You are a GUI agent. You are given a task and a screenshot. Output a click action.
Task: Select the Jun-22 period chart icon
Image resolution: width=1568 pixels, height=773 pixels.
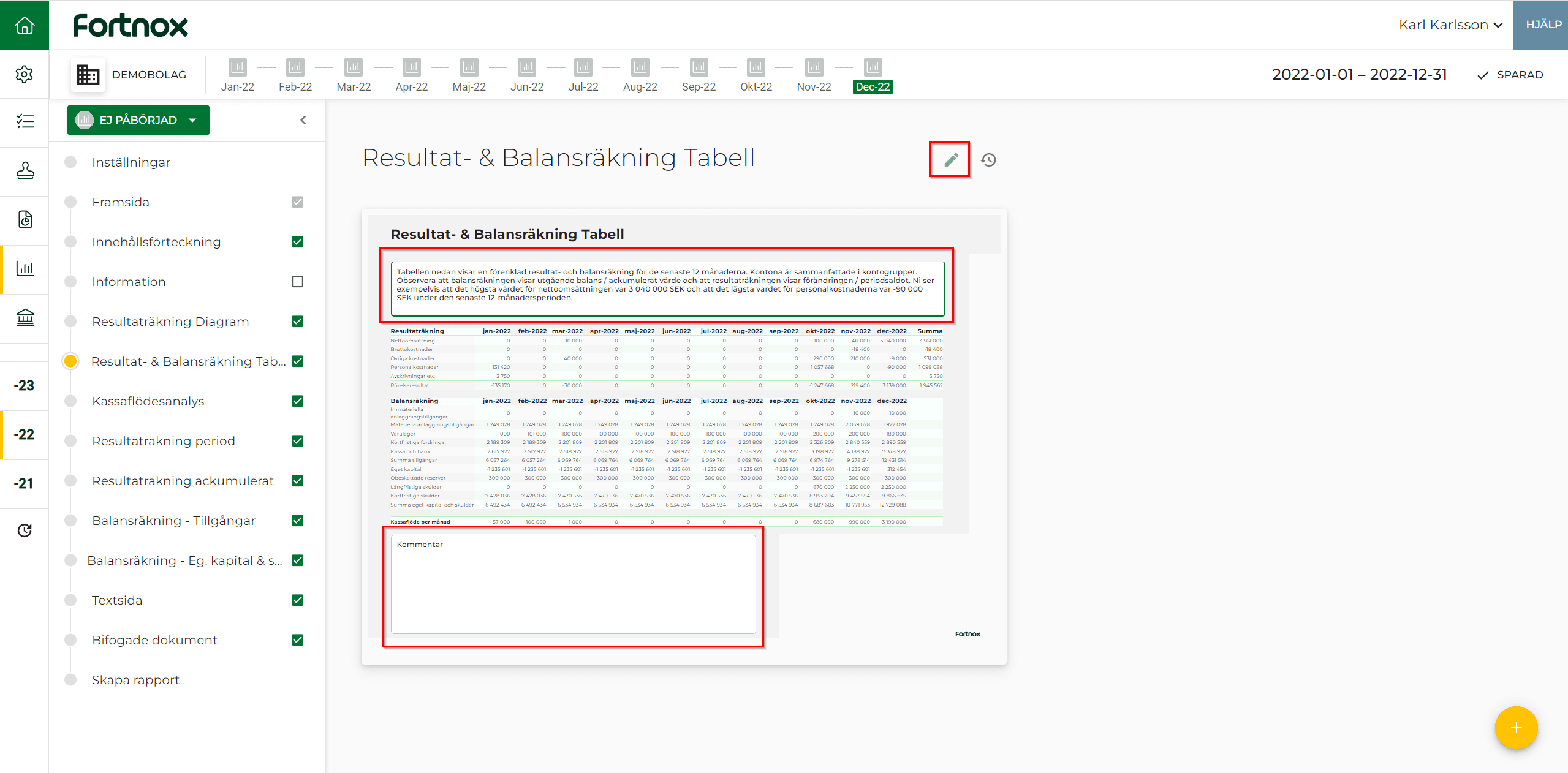[x=527, y=66]
